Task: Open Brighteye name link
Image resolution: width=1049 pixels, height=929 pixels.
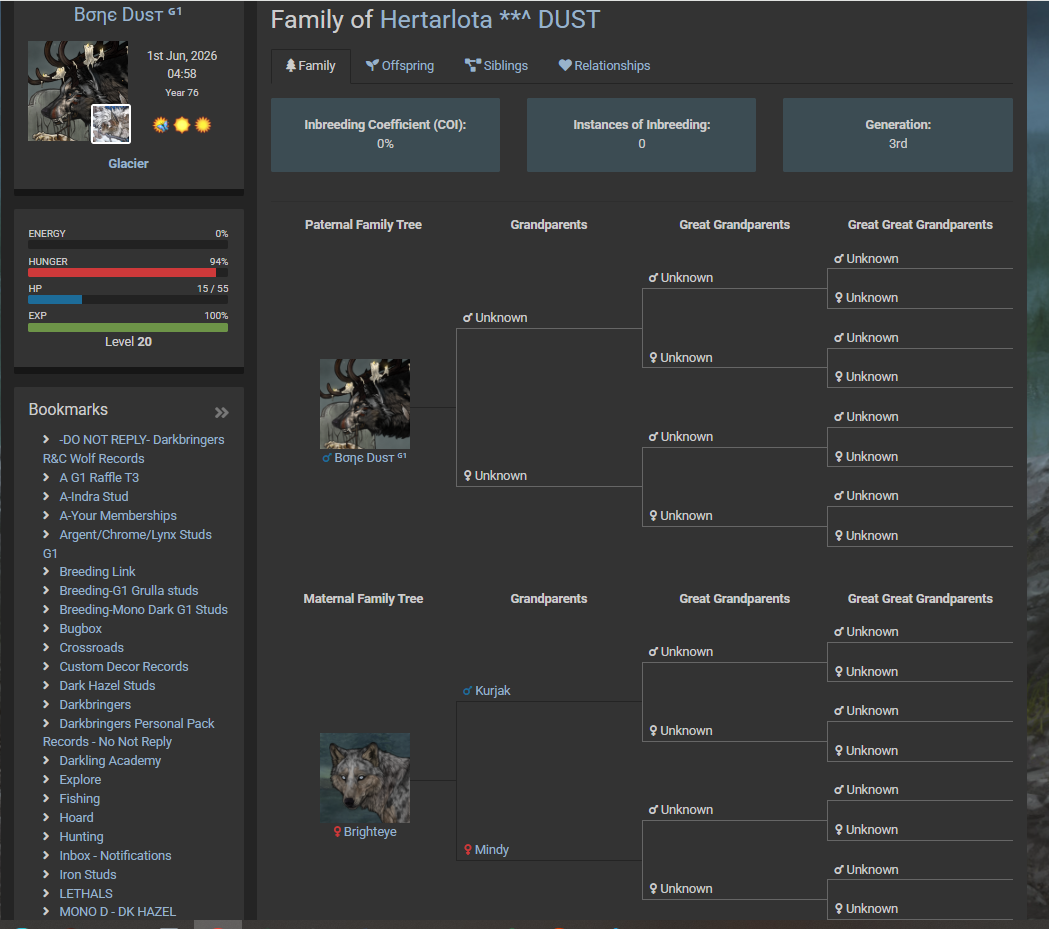Action: pyautogui.click(x=370, y=831)
